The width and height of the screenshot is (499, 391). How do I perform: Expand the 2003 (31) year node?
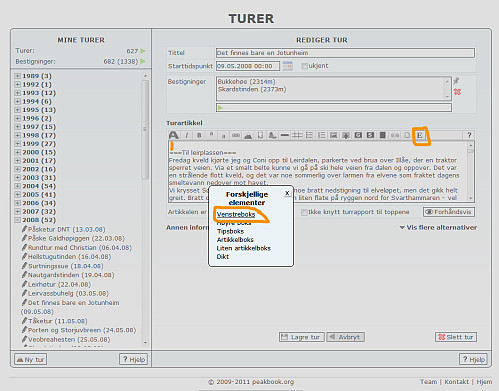pyautogui.click(x=18, y=178)
